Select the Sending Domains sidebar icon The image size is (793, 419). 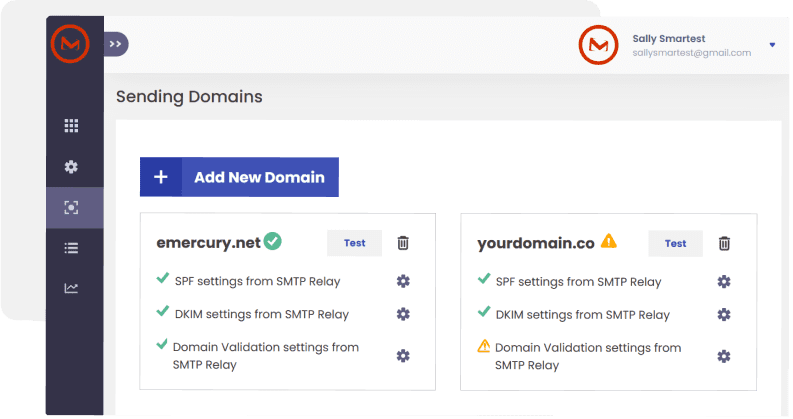pyautogui.click(x=71, y=208)
